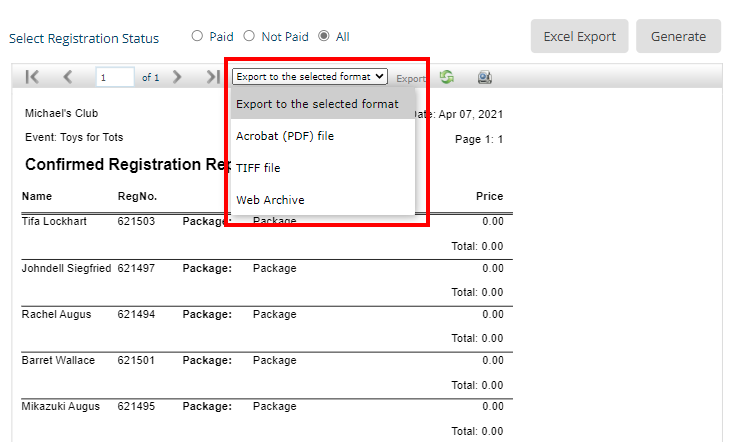Select the All radio button
Viewport: 732px width, 442px height.
(324, 36)
